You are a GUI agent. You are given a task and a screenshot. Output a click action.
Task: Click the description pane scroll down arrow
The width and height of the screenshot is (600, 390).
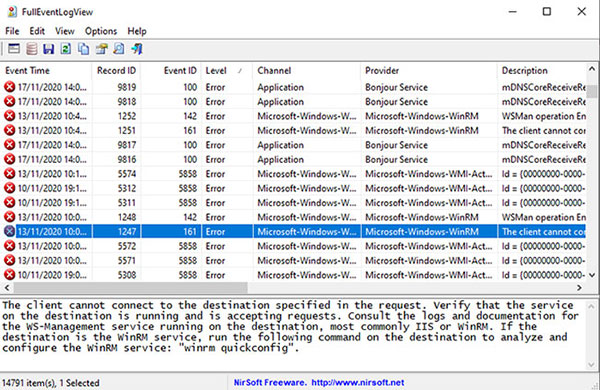click(x=592, y=364)
